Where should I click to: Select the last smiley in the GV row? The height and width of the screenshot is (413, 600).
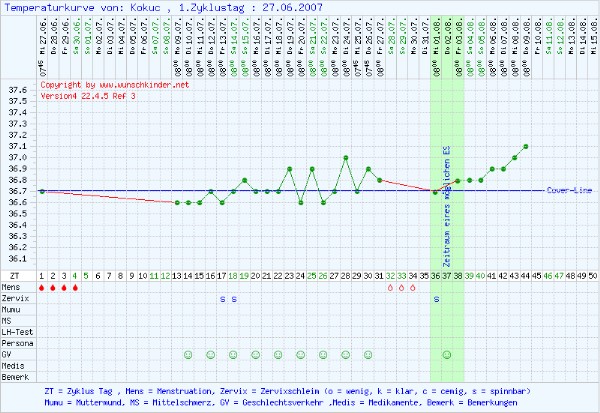pyautogui.click(x=447, y=355)
